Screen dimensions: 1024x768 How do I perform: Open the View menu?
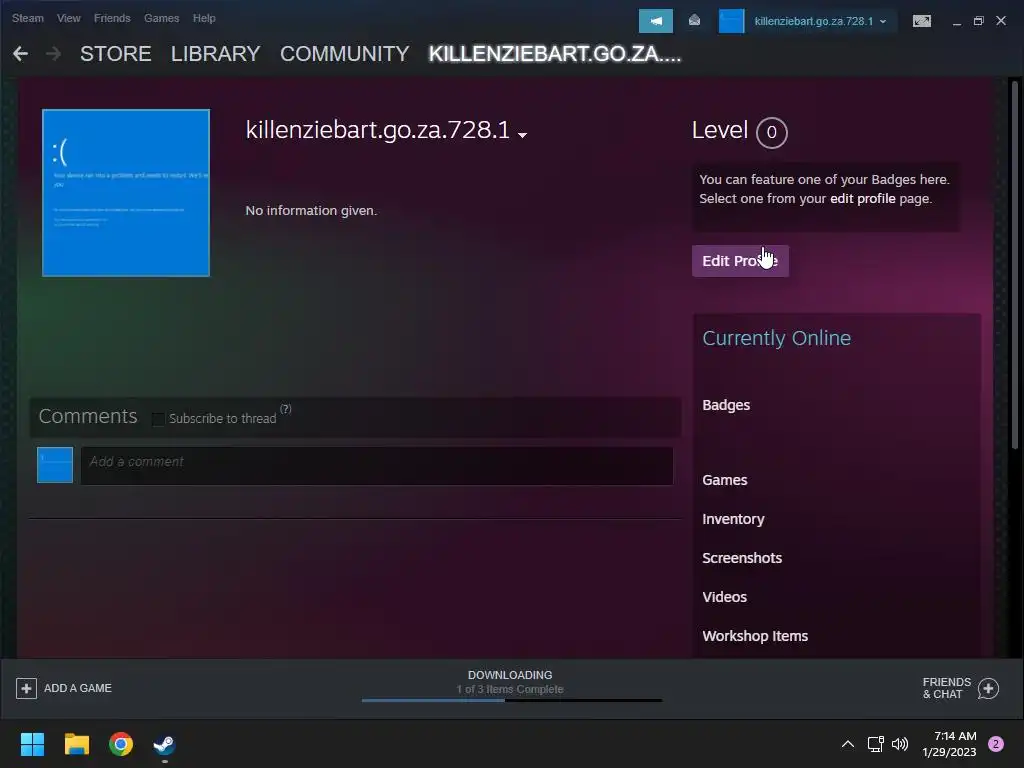(x=69, y=18)
